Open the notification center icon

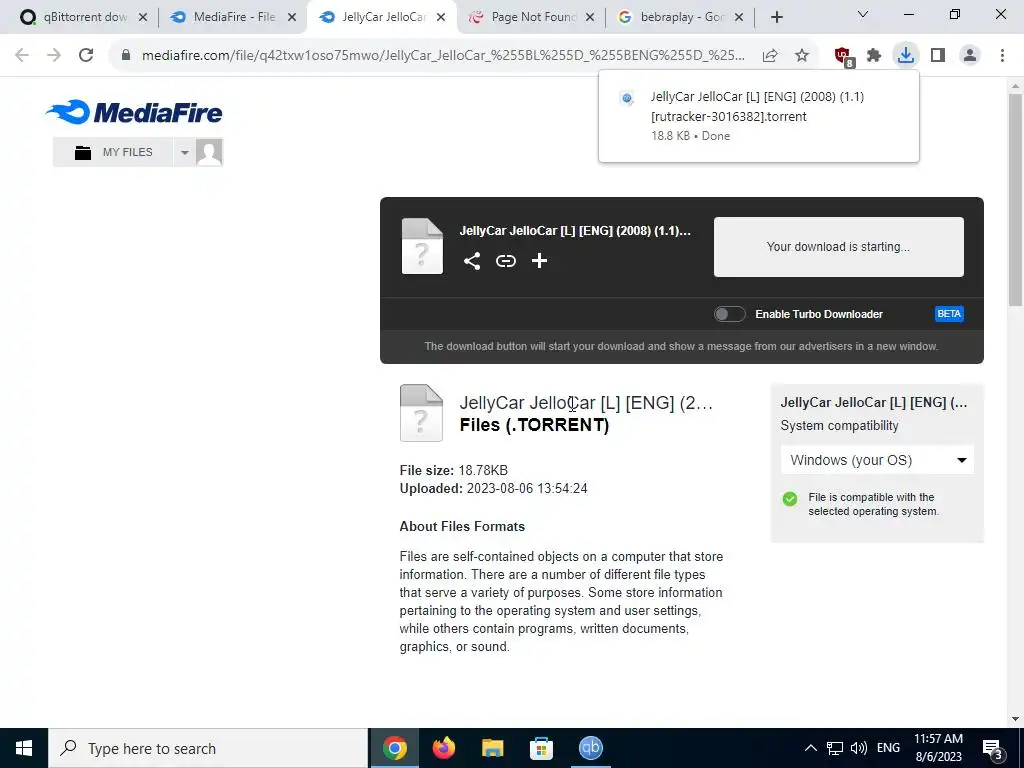click(x=993, y=748)
